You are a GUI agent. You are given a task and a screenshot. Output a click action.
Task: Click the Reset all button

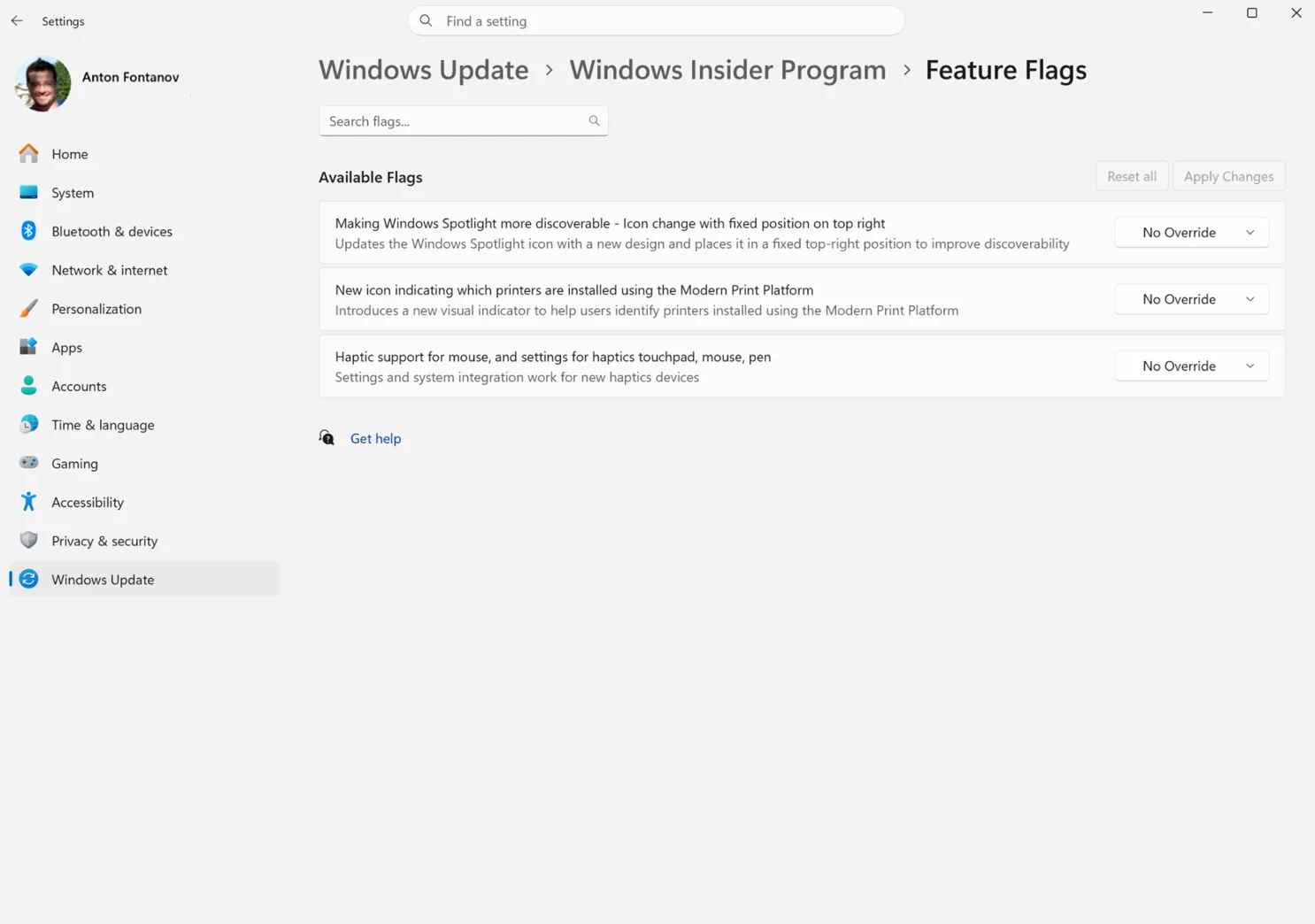pyautogui.click(x=1132, y=176)
